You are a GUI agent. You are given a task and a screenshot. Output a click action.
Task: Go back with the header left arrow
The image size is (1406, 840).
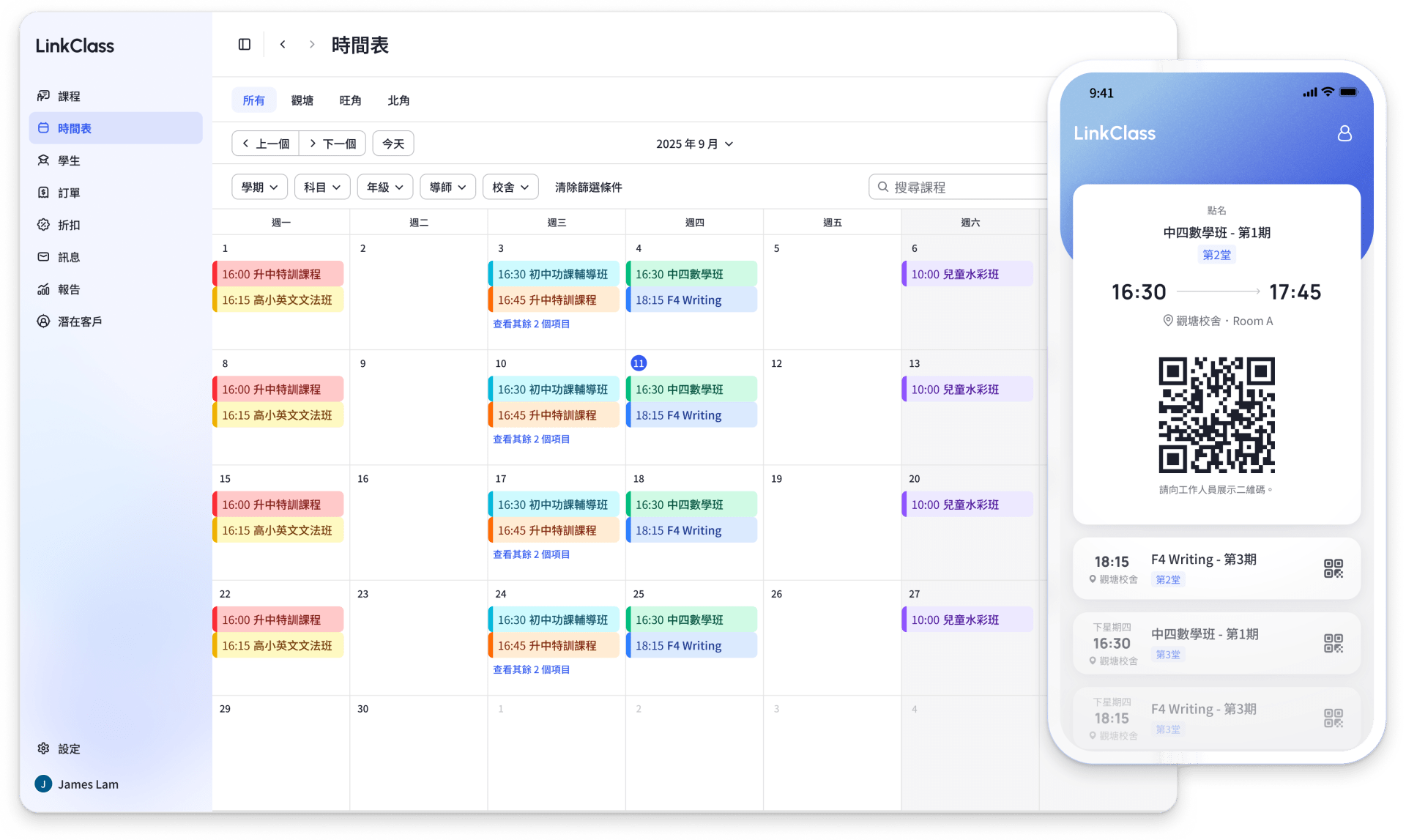click(283, 45)
